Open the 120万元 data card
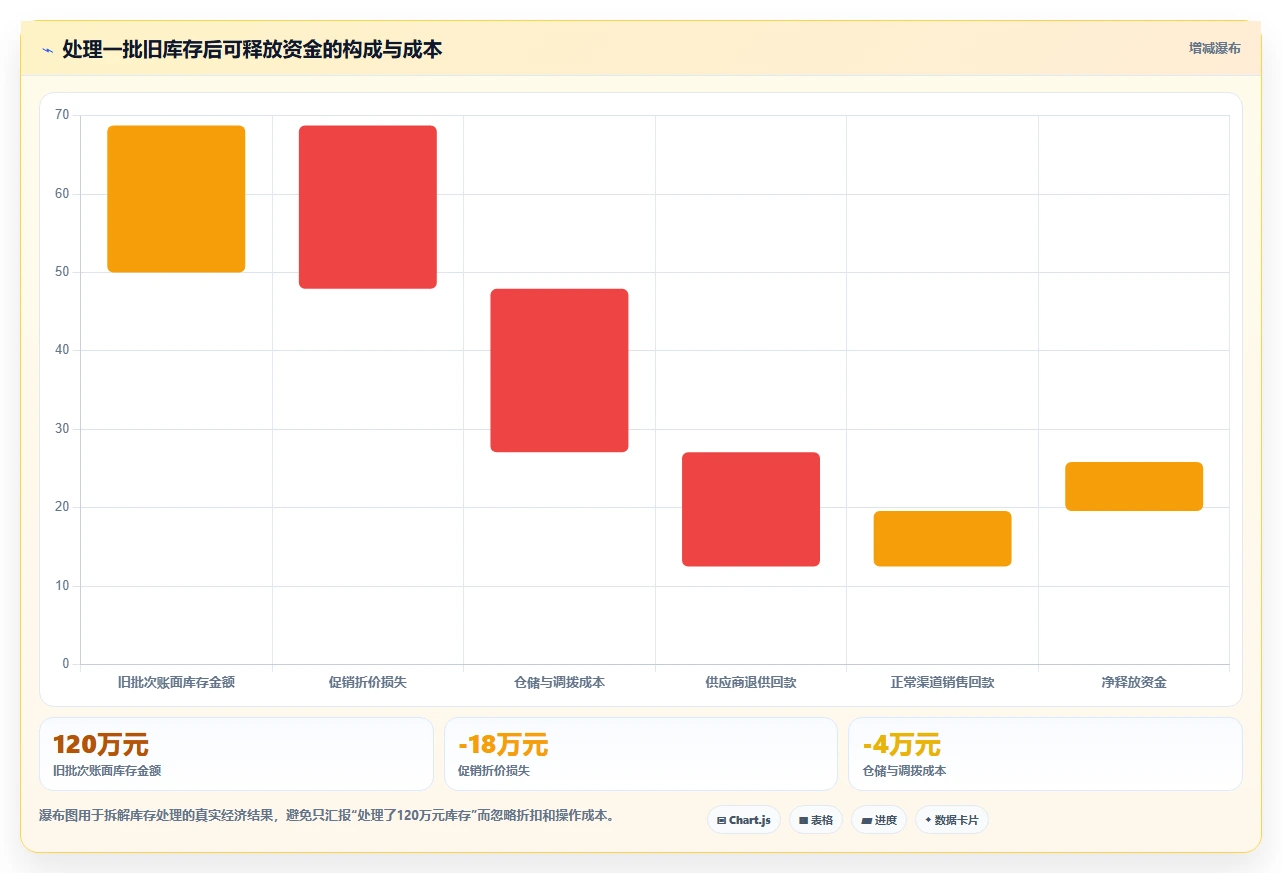 236,754
